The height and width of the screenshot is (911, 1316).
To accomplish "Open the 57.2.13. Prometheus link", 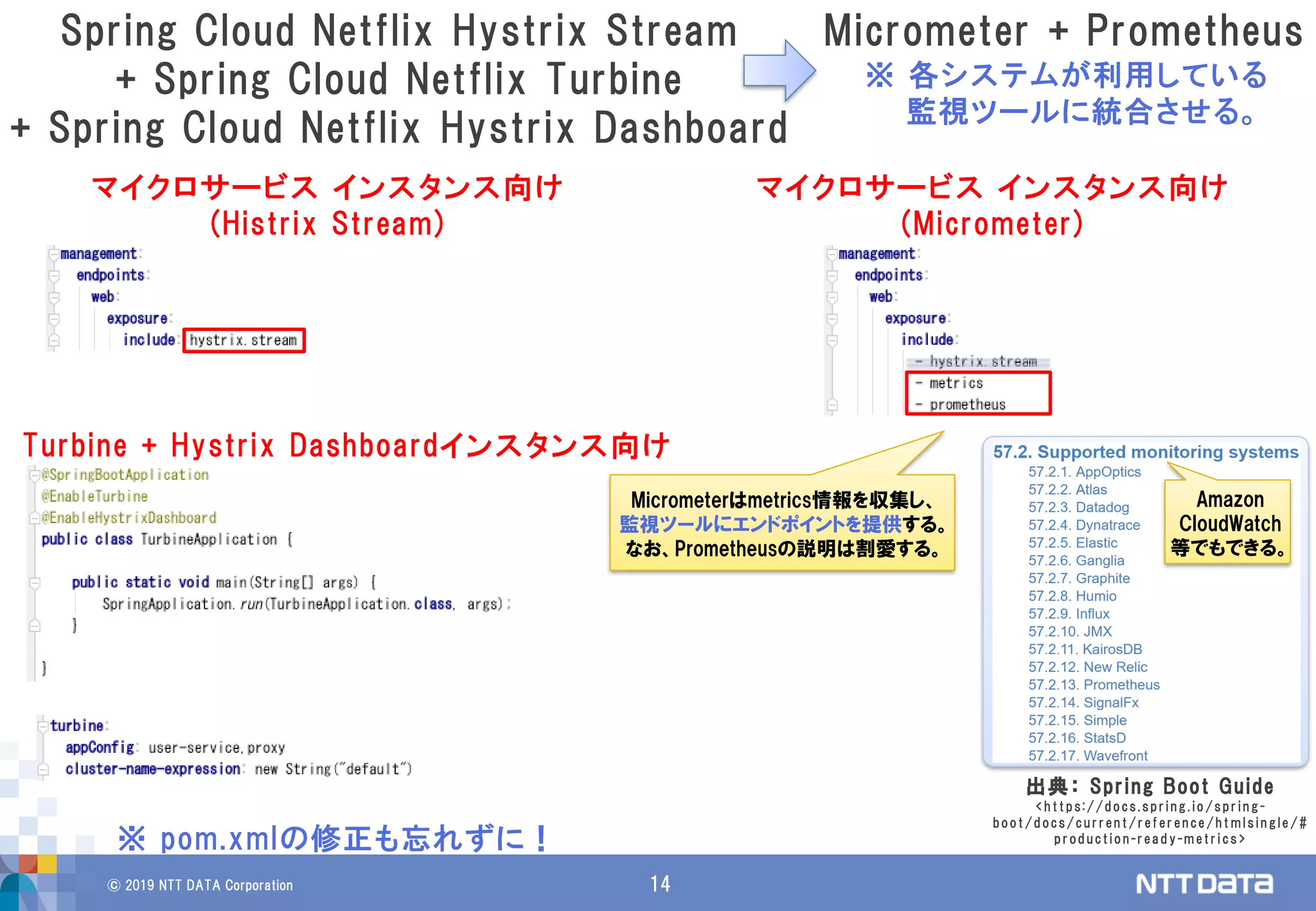I will tap(1094, 685).
